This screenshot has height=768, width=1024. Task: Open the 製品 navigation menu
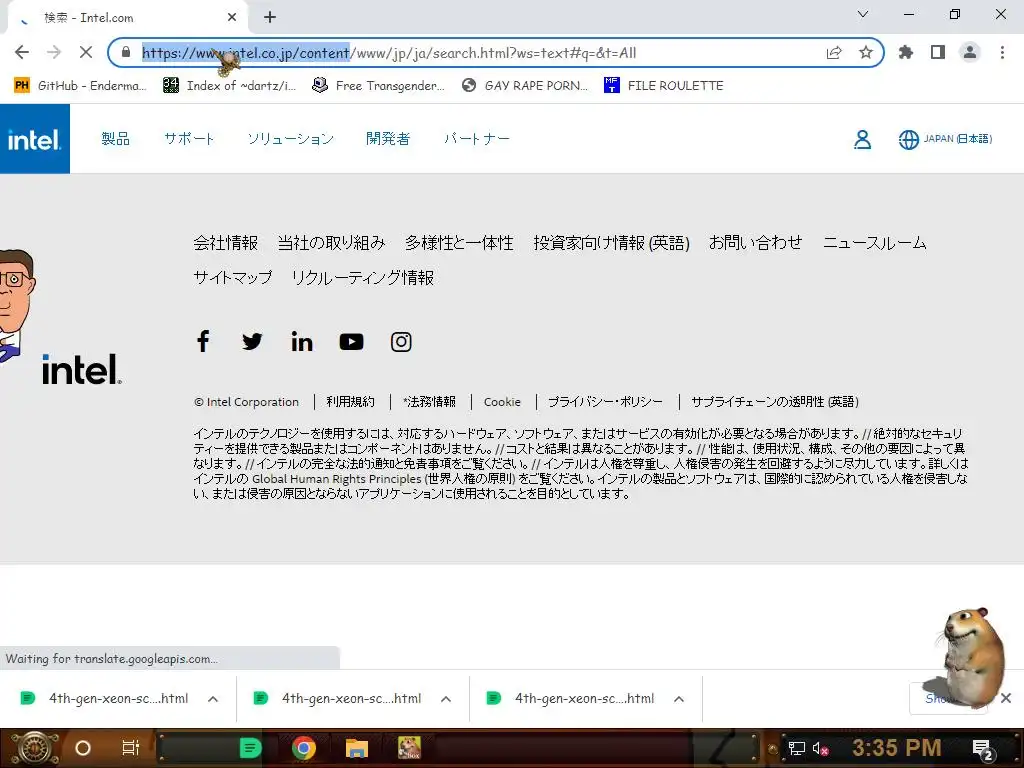pyautogui.click(x=116, y=138)
